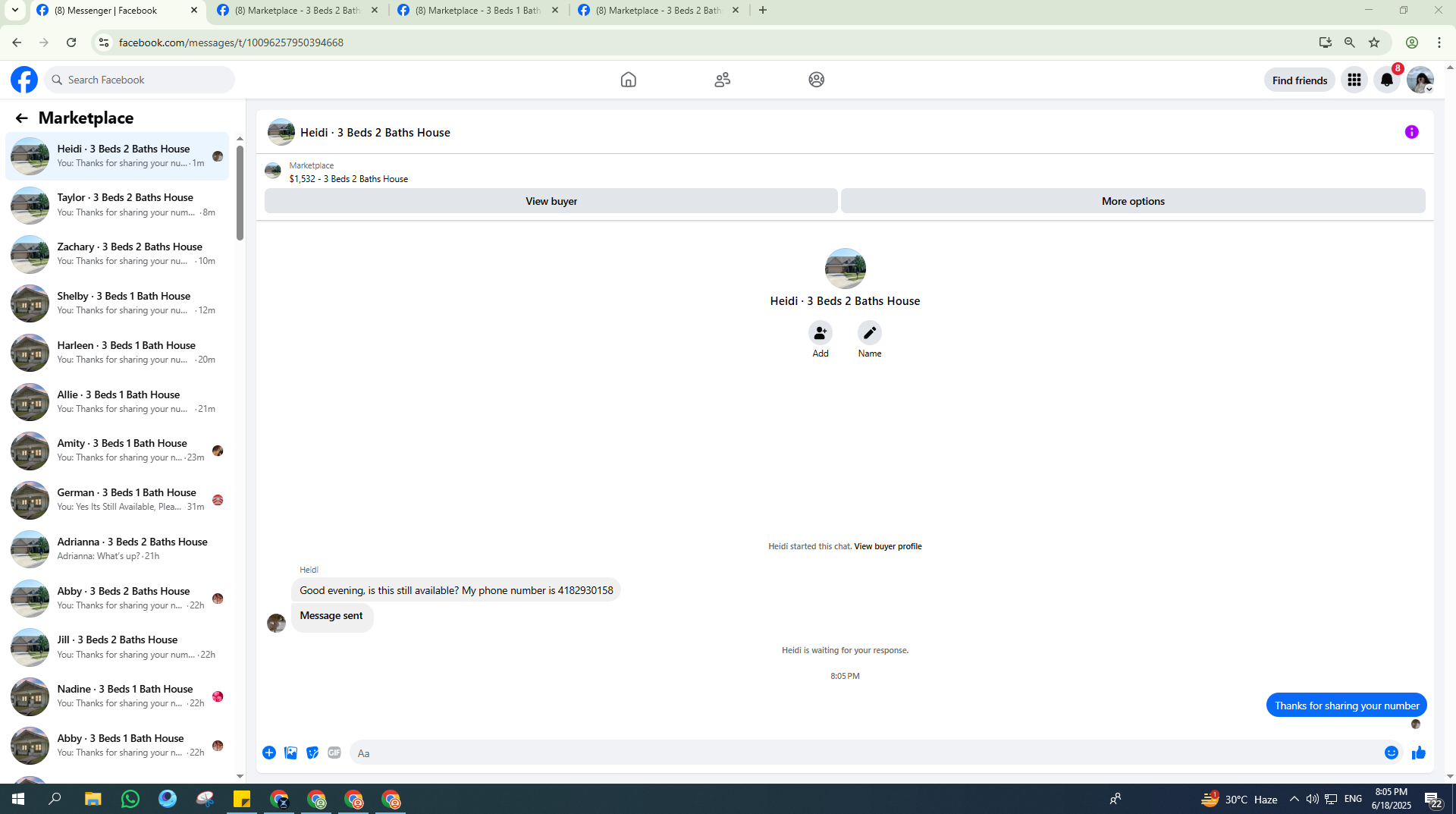The width and height of the screenshot is (1456, 814).
Task: Expand the tab search dropdown arrow
Action: tap(14, 11)
